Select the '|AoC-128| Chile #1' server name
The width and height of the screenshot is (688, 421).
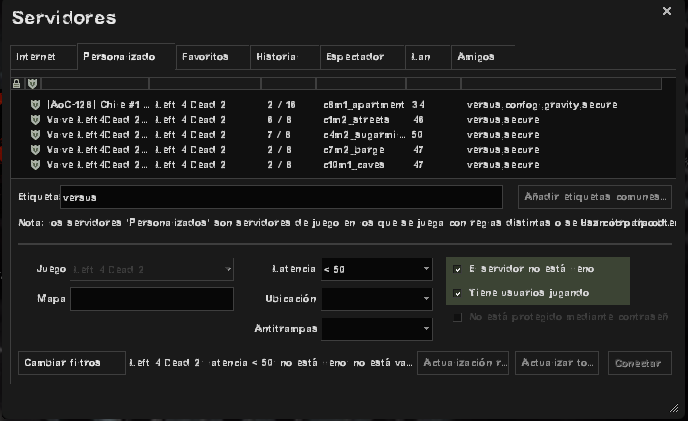click(x=98, y=104)
